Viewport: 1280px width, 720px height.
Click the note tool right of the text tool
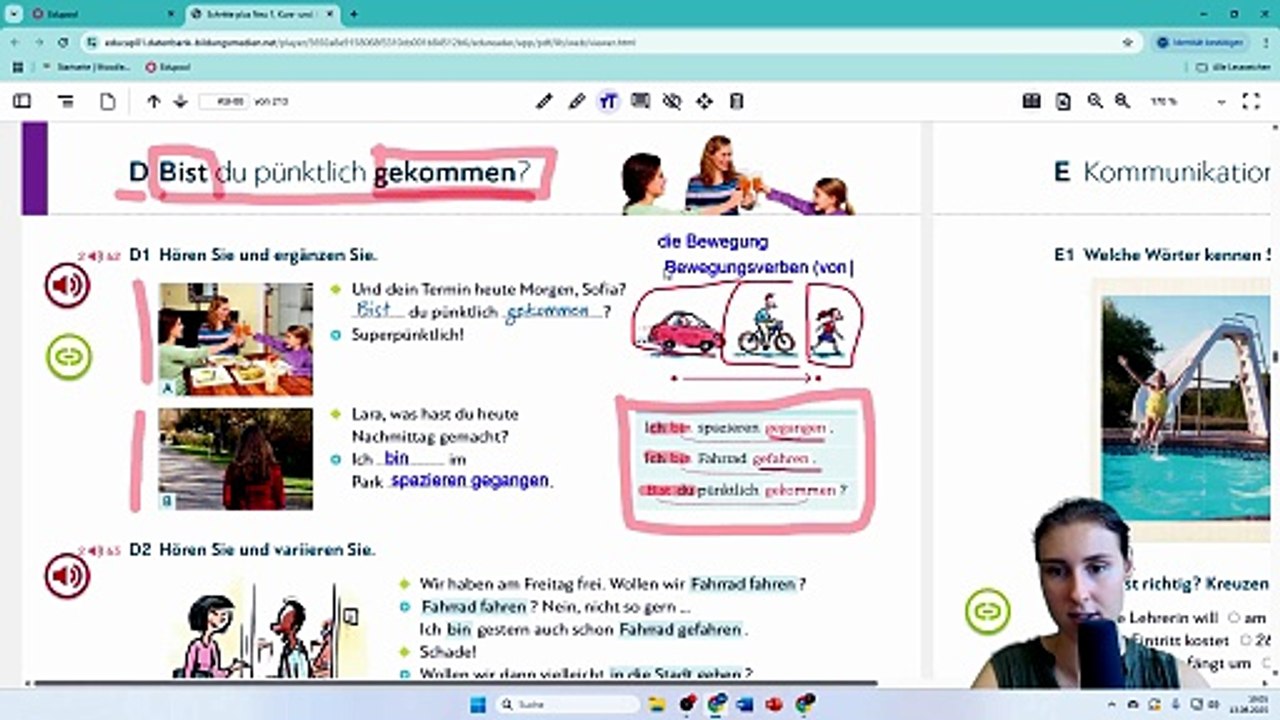pos(640,101)
